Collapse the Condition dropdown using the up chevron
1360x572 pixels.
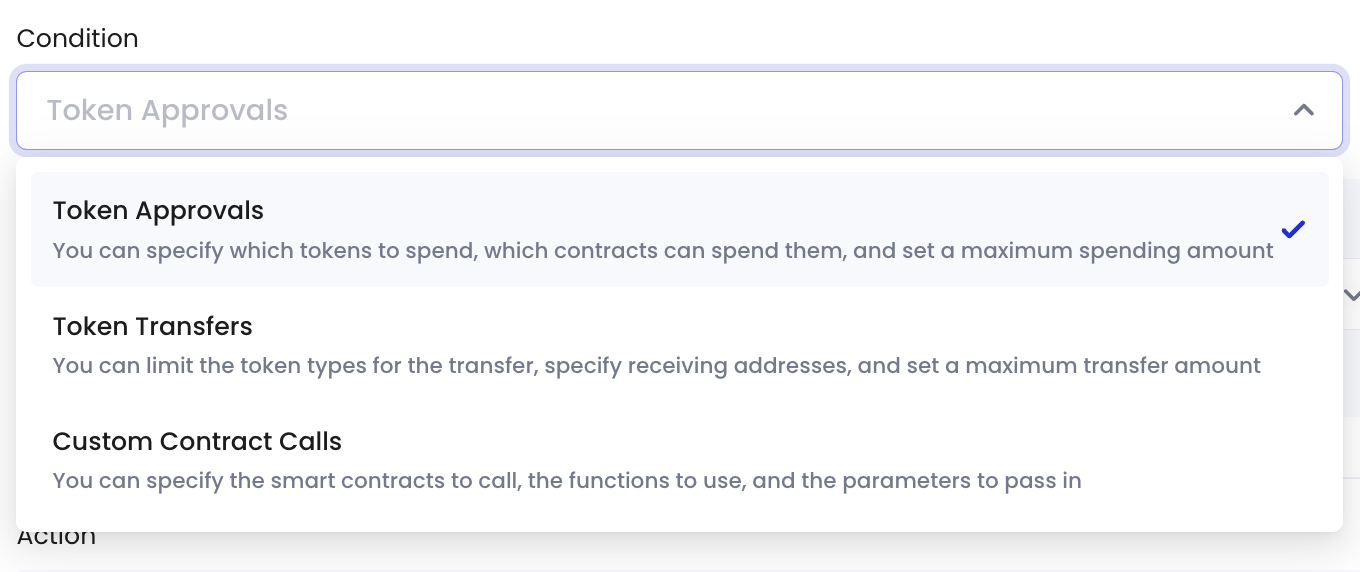point(1303,111)
